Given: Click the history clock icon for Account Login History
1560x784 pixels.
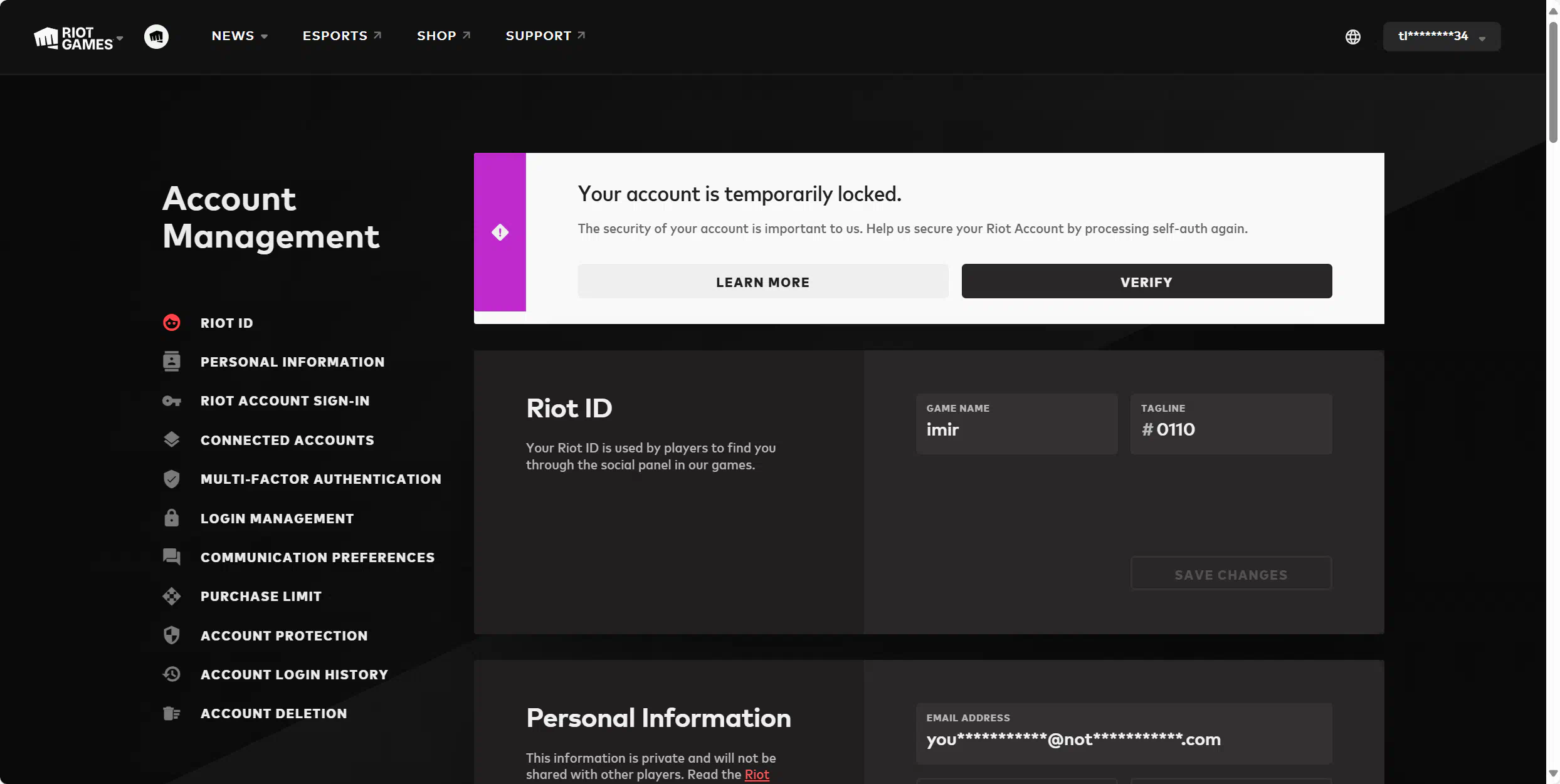Looking at the screenshot, I should (171, 674).
